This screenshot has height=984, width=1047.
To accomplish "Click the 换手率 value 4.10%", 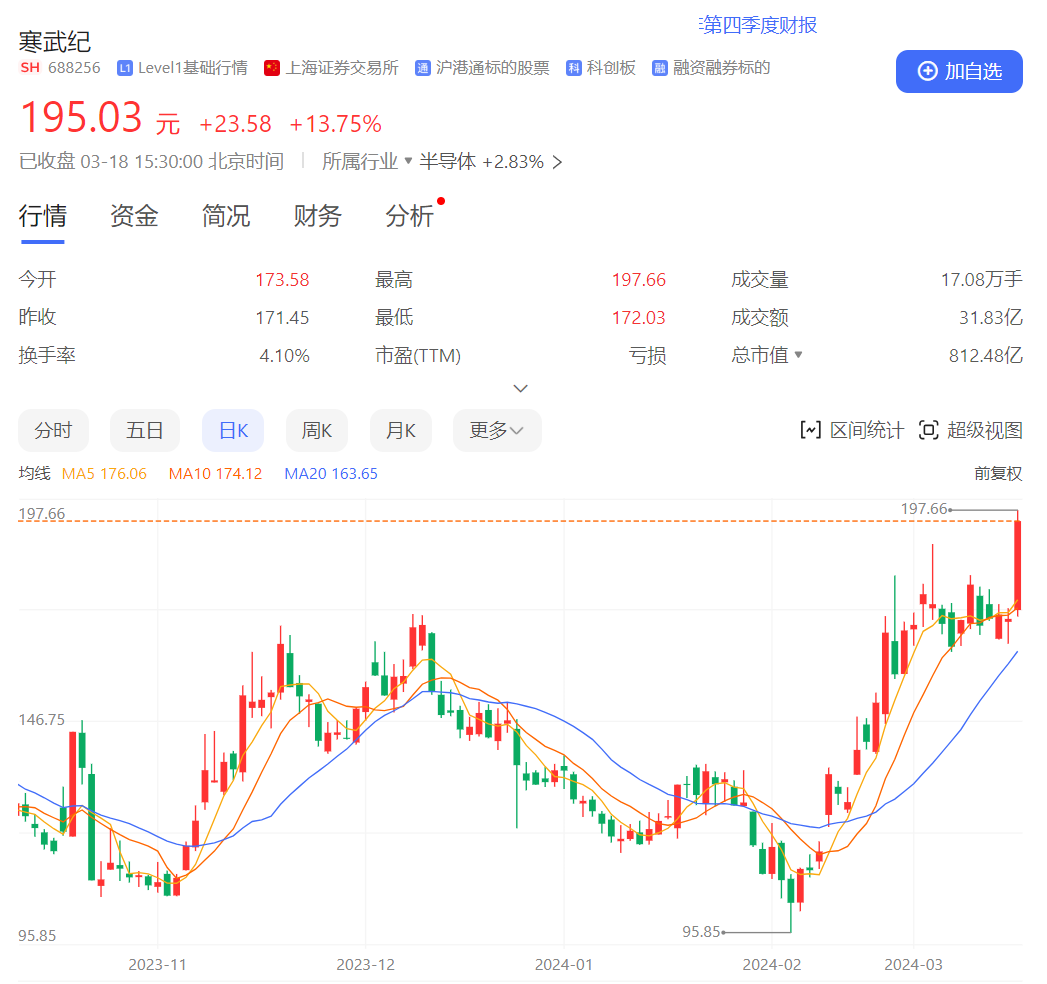I will [284, 355].
